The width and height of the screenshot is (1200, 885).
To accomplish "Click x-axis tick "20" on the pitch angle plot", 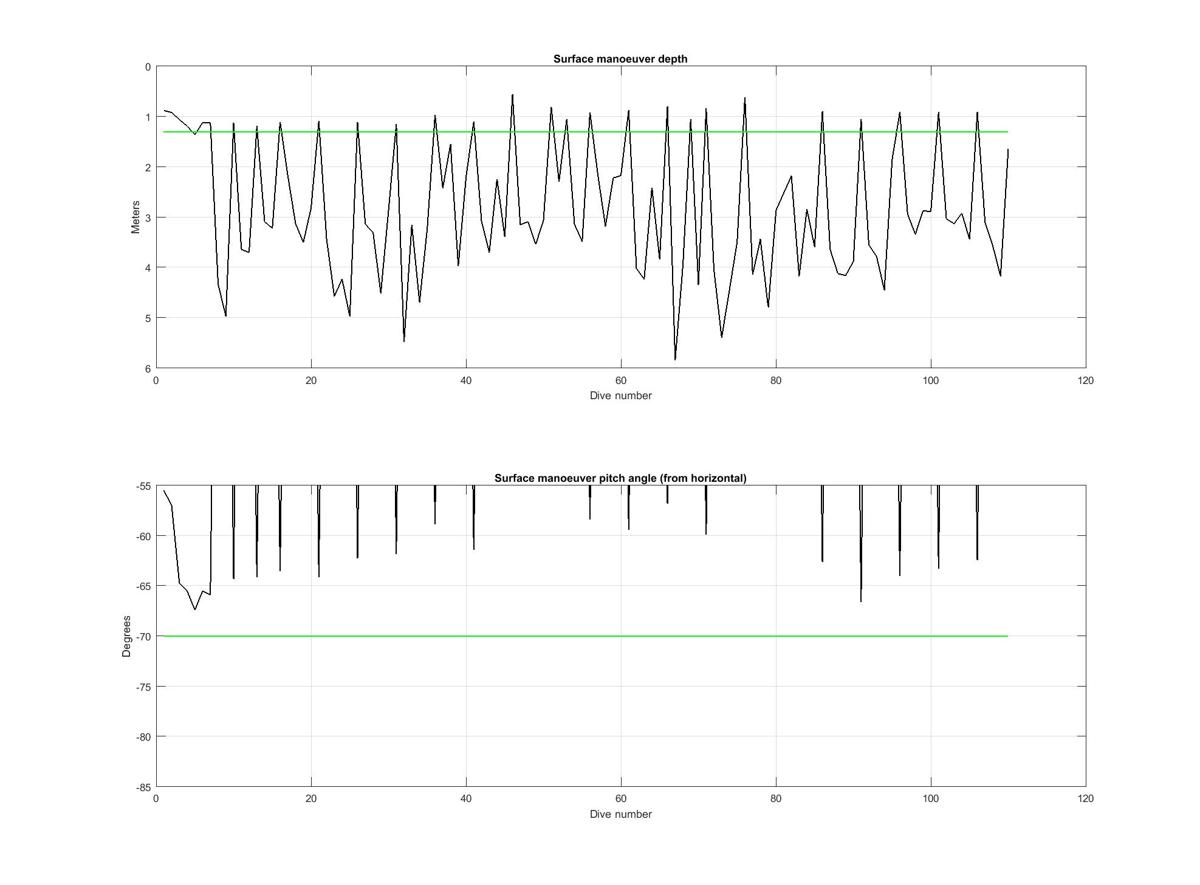I will [311, 799].
